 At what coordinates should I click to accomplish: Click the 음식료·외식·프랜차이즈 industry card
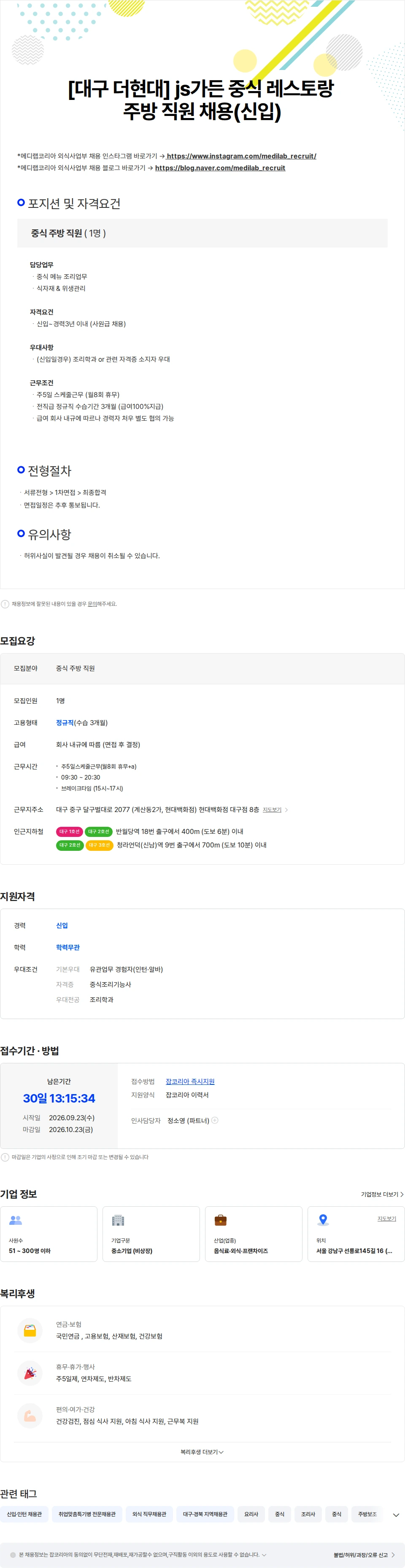pyautogui.click(x=254, y=1233)
